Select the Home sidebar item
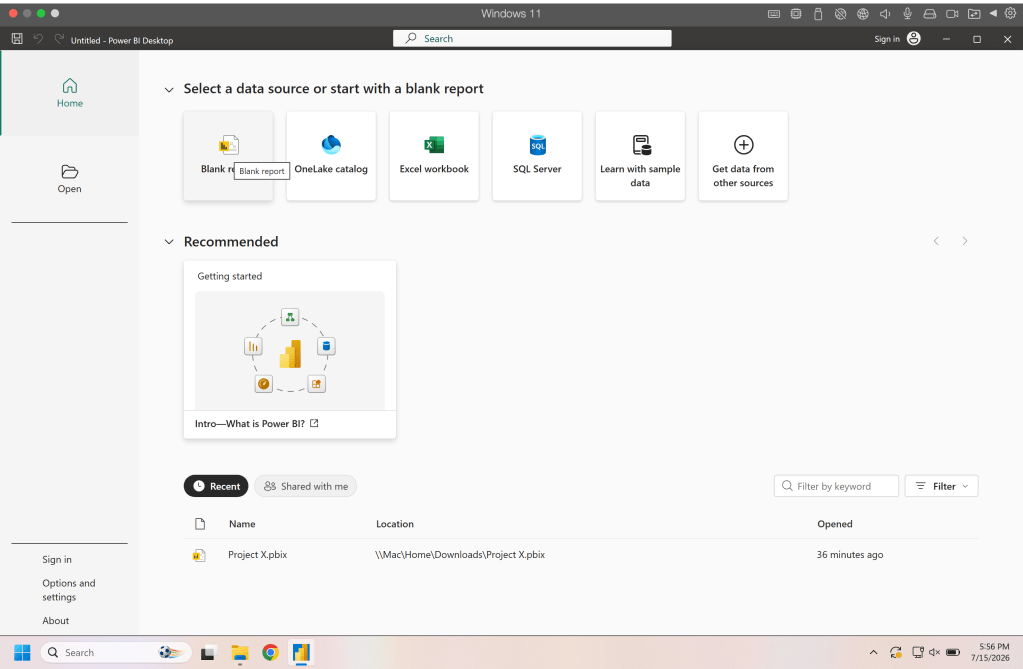1023x669 pixels. click(x=70, y=93)
